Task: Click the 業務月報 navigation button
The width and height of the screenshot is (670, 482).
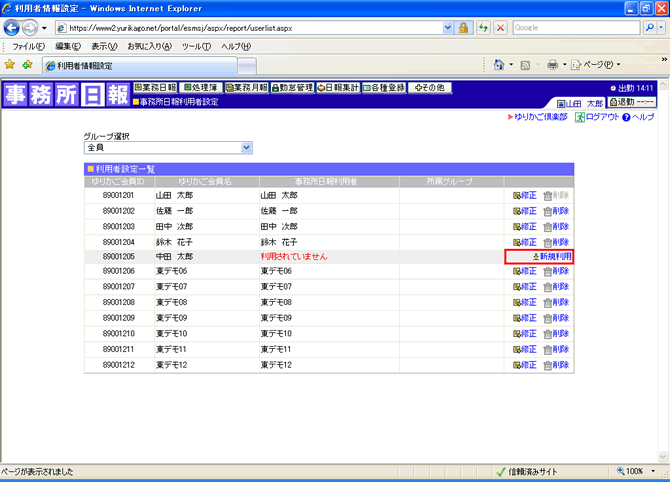Action: [247, 88]
